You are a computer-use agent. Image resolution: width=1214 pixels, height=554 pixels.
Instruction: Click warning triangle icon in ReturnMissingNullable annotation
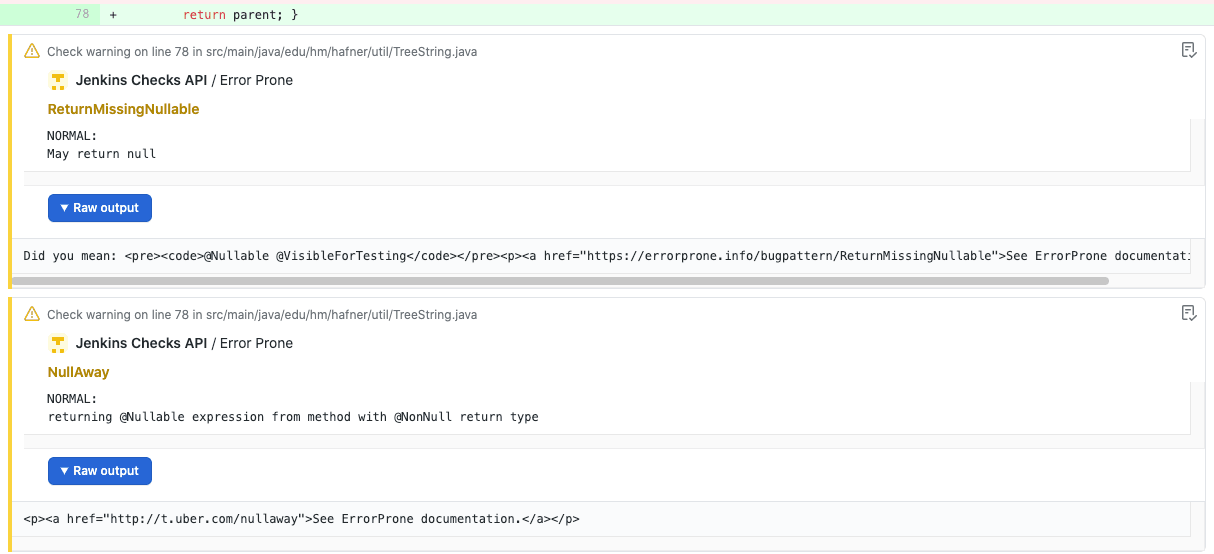click(x=32, y=52)
